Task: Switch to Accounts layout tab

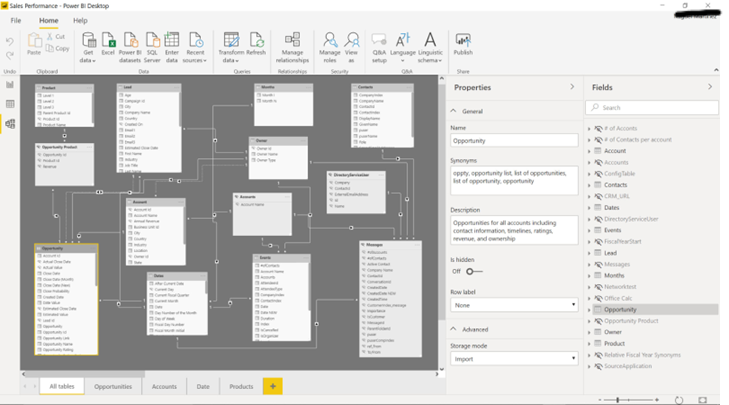Action: 164,386
